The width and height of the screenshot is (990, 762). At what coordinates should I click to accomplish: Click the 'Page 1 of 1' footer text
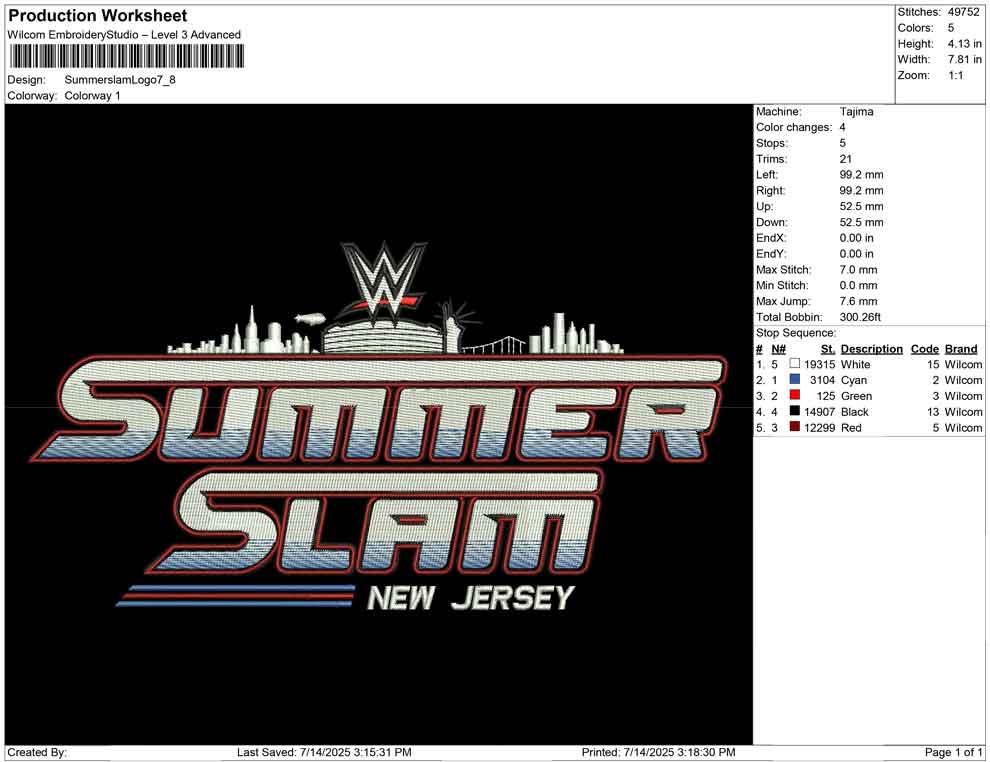pyautogui.click(x=953, y=752)
